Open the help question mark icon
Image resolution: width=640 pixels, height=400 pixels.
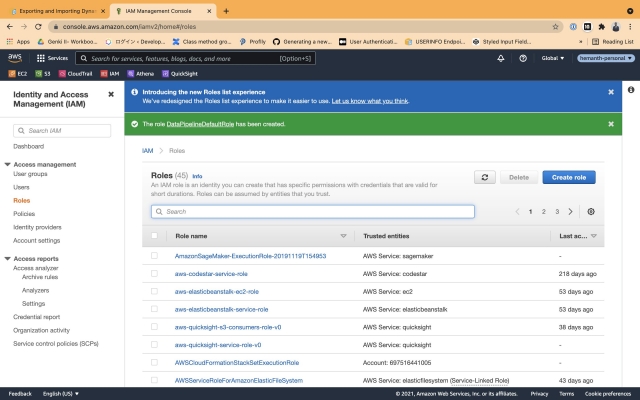[x=523, y=58]
